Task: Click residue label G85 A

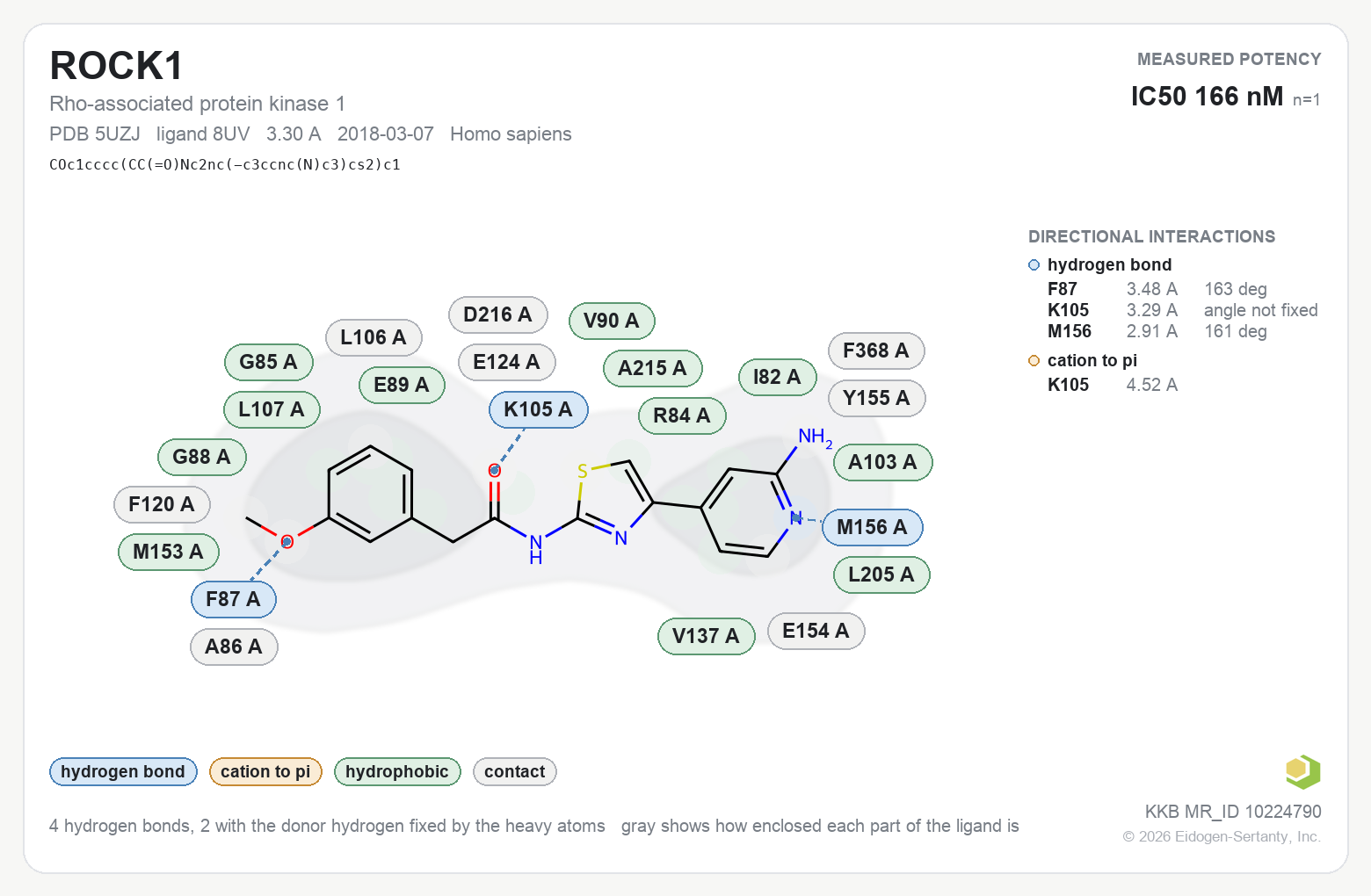Action: (x=269, y=362)
